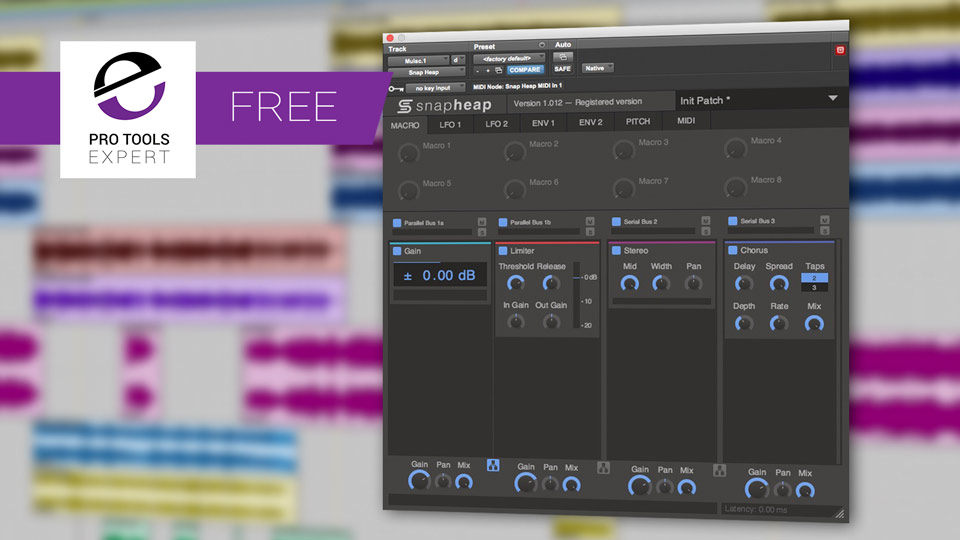Click the red target icon in plugin header
Screen dimensions: 960x540
click(x=840, y=50)
